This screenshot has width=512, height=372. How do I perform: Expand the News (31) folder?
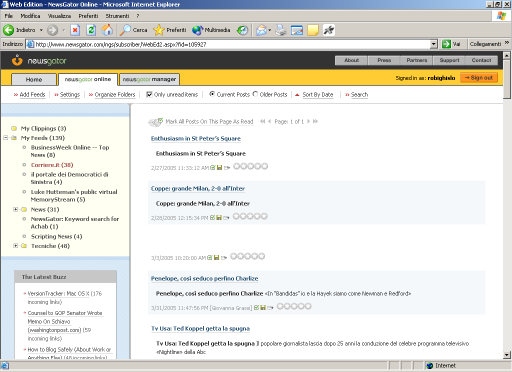15,209
